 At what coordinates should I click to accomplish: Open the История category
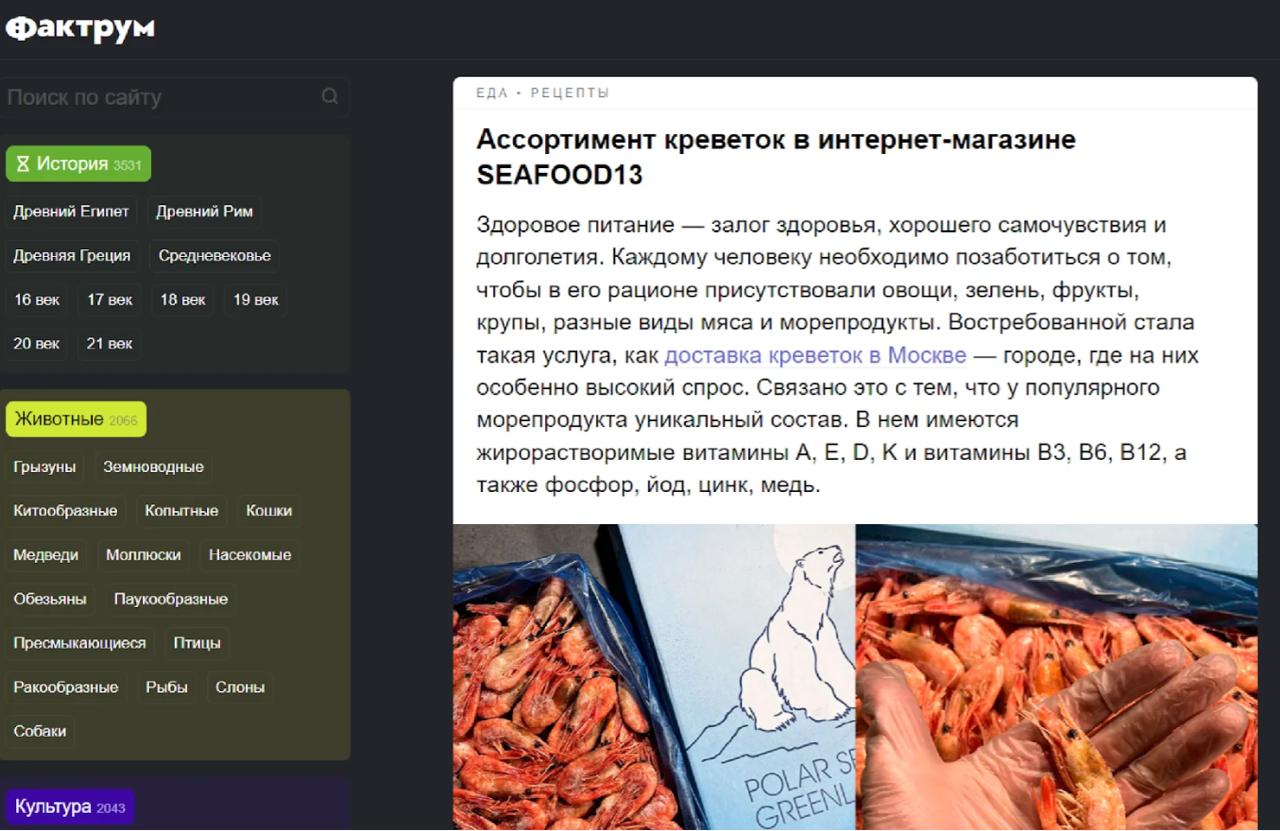[78, 164]
